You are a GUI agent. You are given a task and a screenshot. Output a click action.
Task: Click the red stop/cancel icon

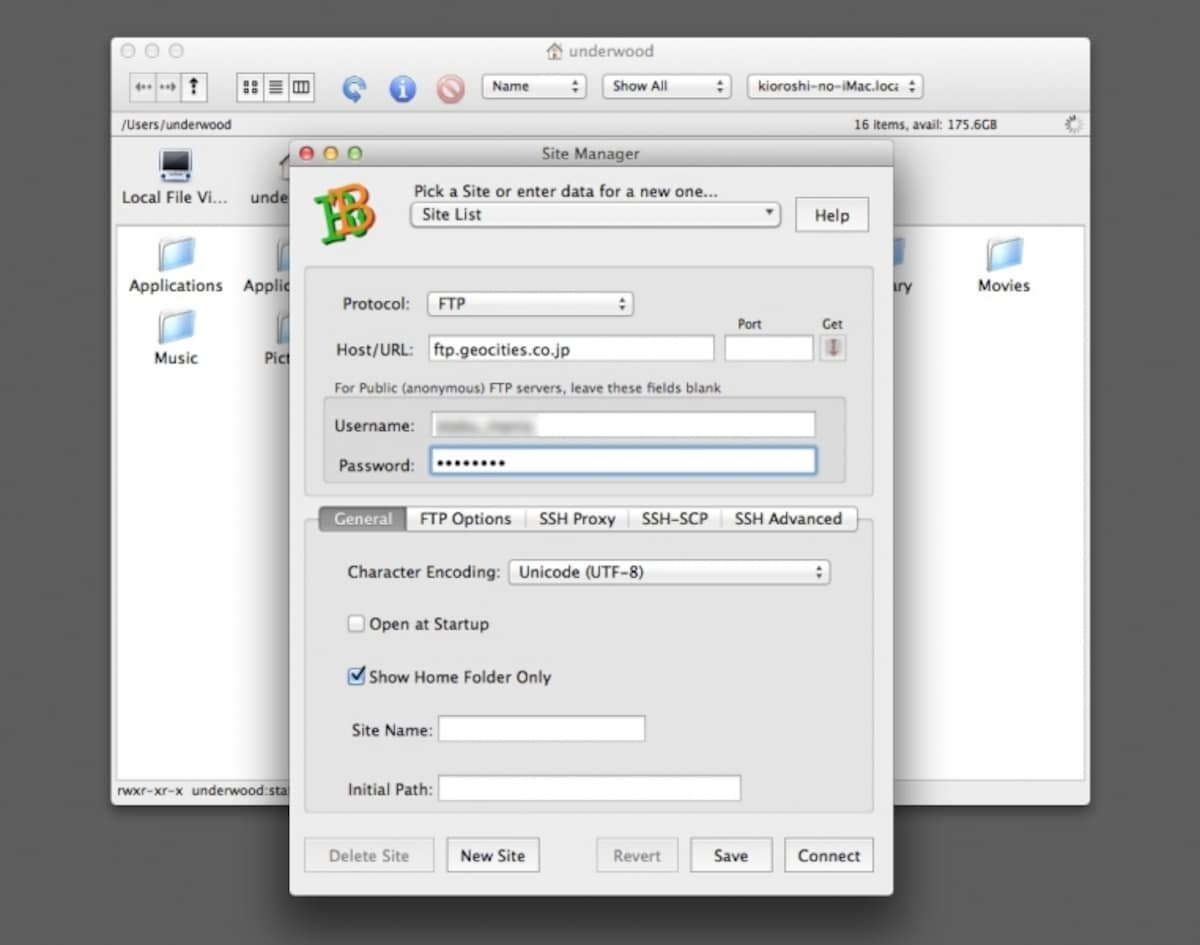point(450,88)
